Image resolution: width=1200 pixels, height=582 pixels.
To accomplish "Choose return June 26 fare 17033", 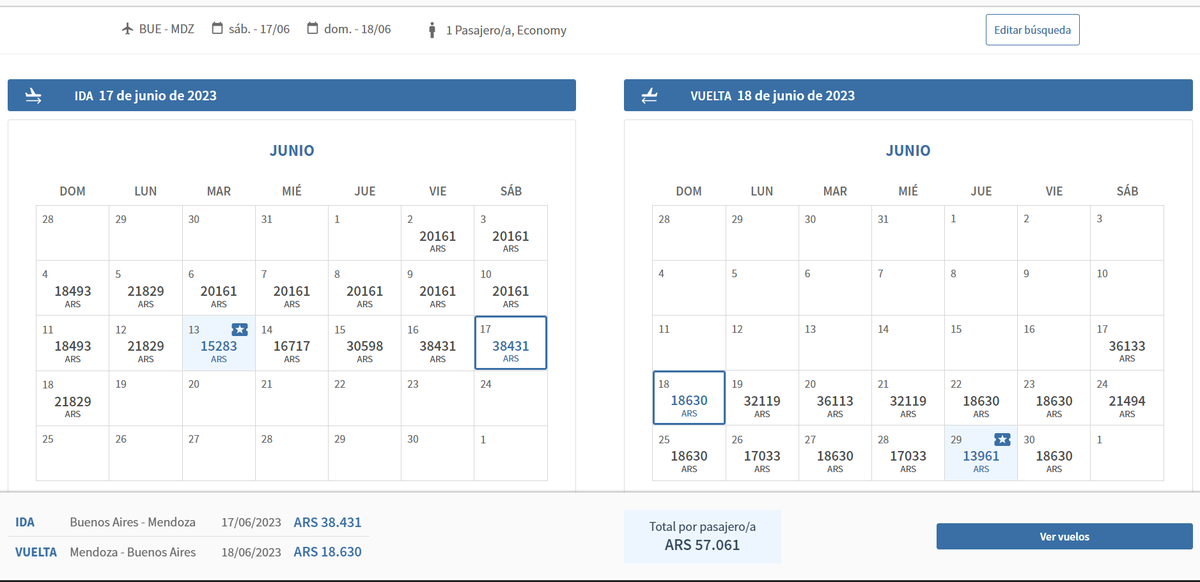I will (762, 455).
